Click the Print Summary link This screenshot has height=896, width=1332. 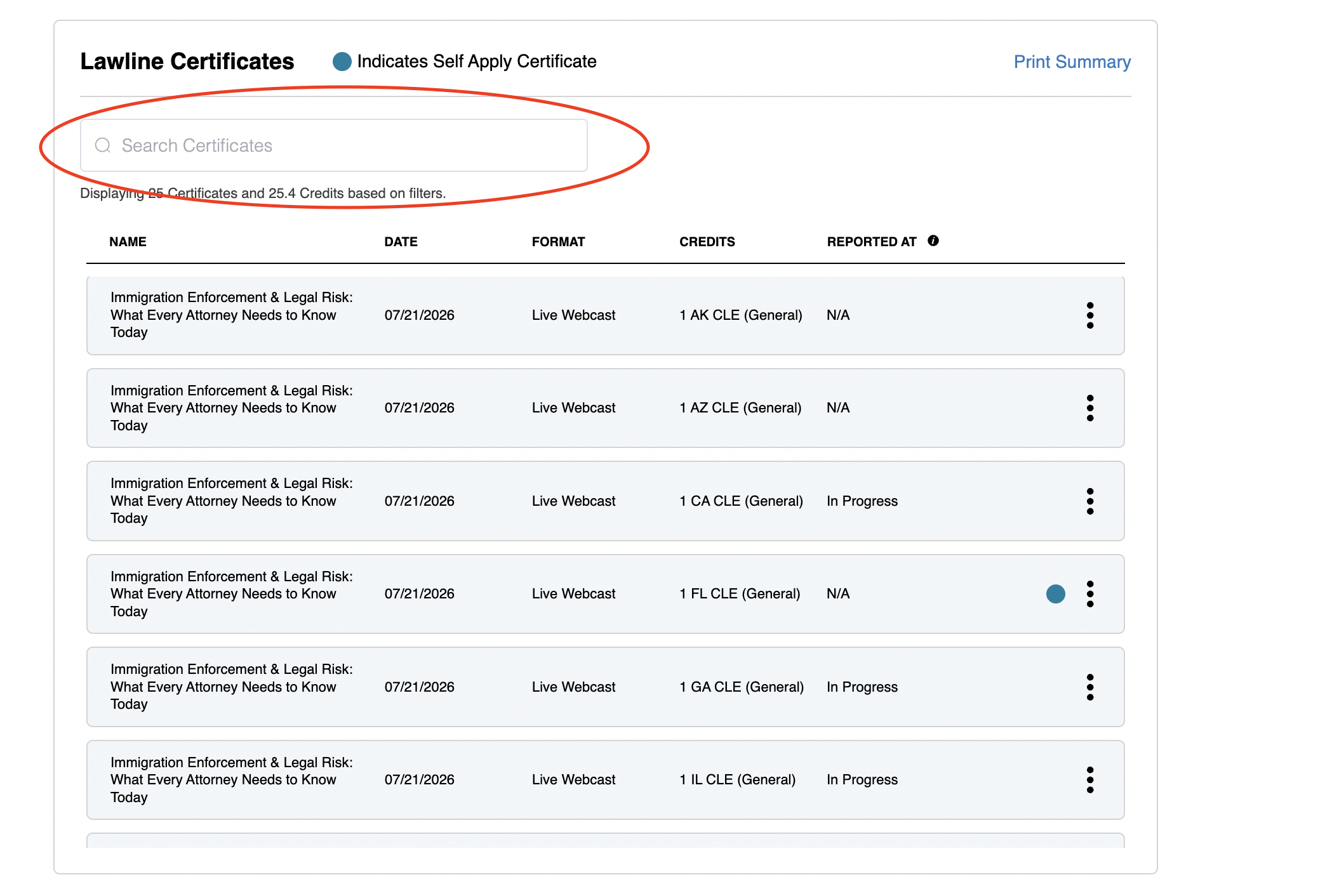point(1072,62)
